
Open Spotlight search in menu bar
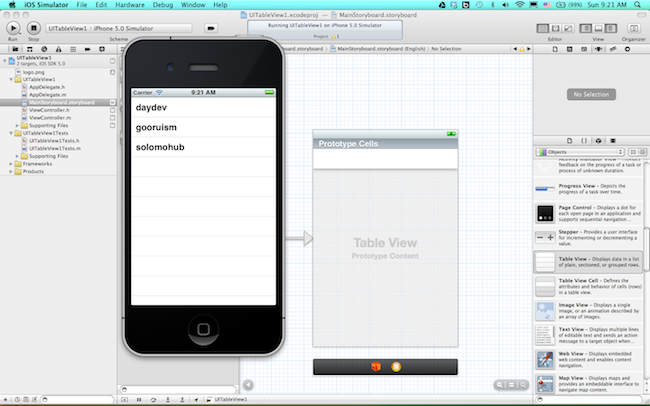point(638,5)
